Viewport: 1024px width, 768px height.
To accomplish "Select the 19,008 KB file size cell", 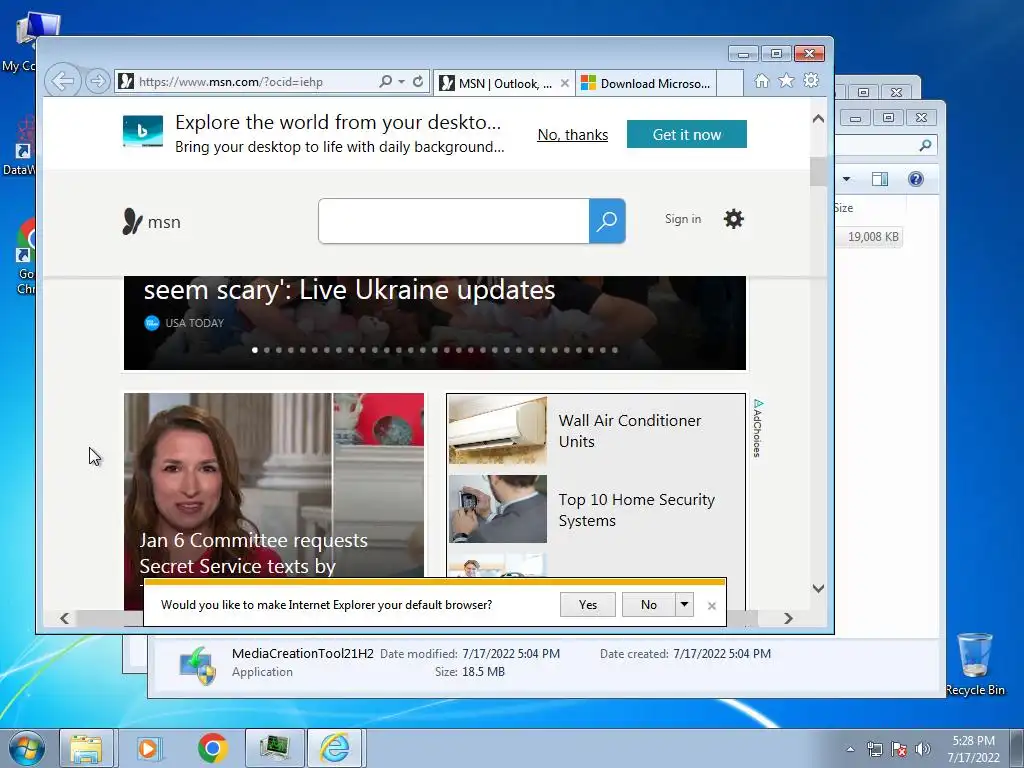I will click(x=872, y=236).
